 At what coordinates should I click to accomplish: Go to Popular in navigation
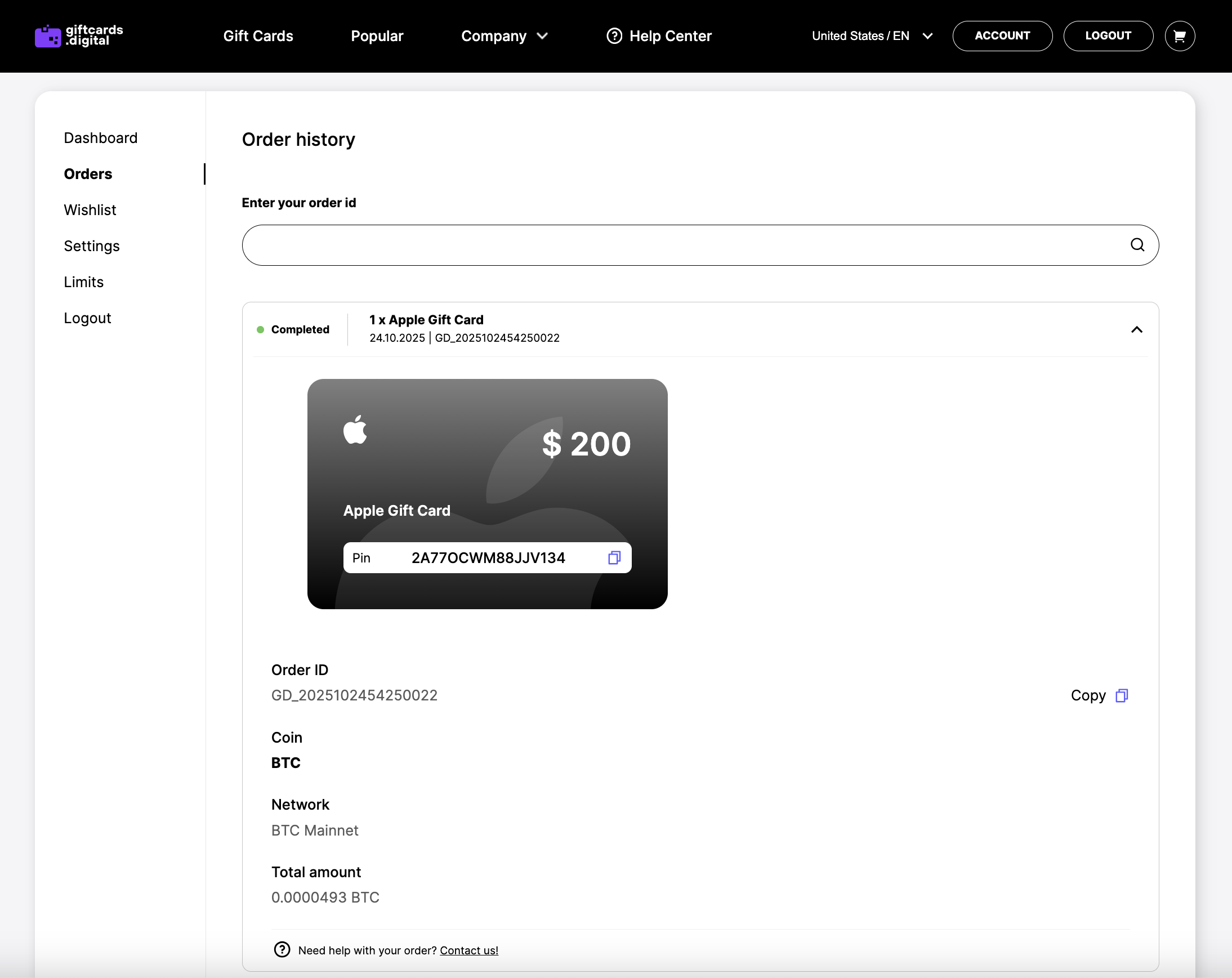[x=377, y=36]
